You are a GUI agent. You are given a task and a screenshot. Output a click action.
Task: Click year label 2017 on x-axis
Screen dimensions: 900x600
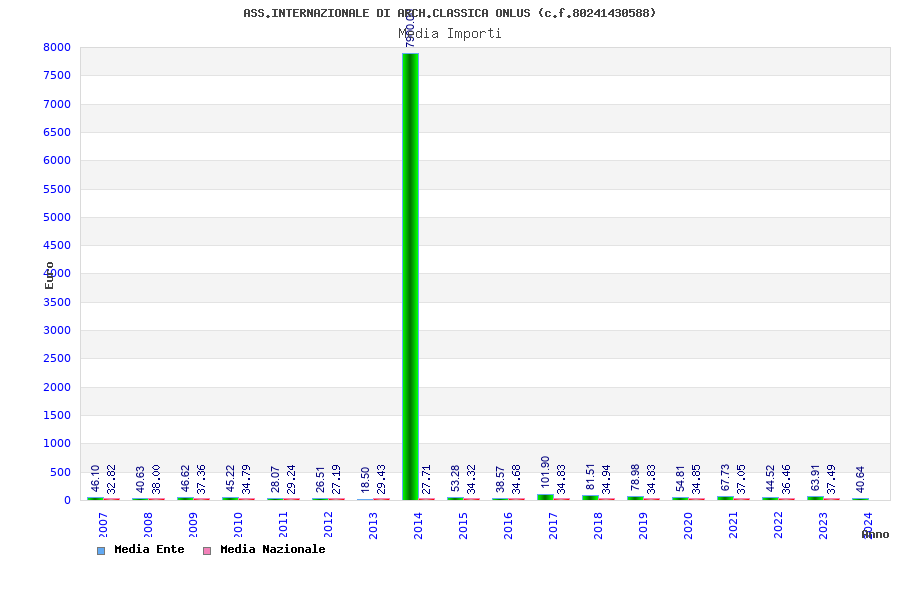point(553,525)
